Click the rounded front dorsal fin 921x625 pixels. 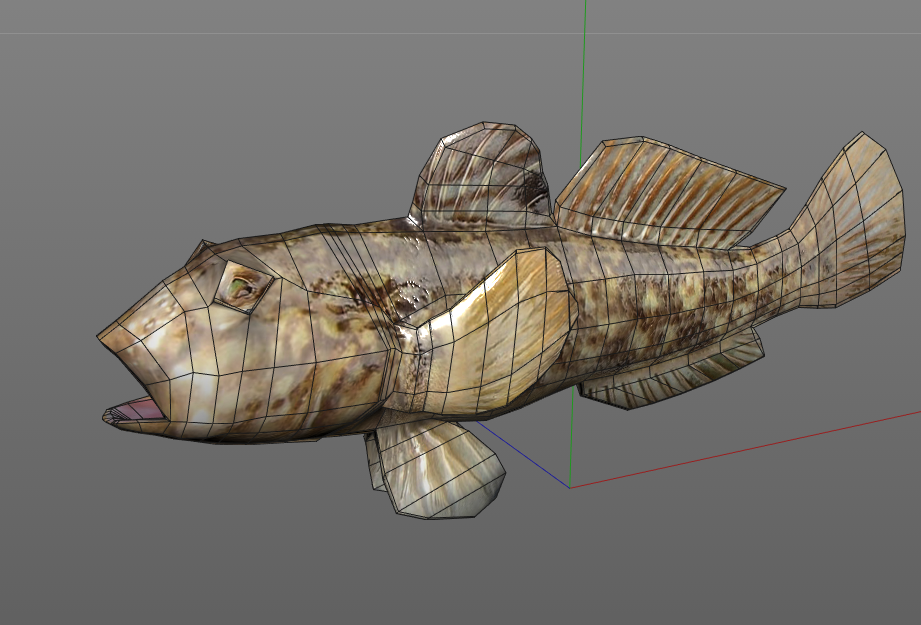(x=482, y=175)
